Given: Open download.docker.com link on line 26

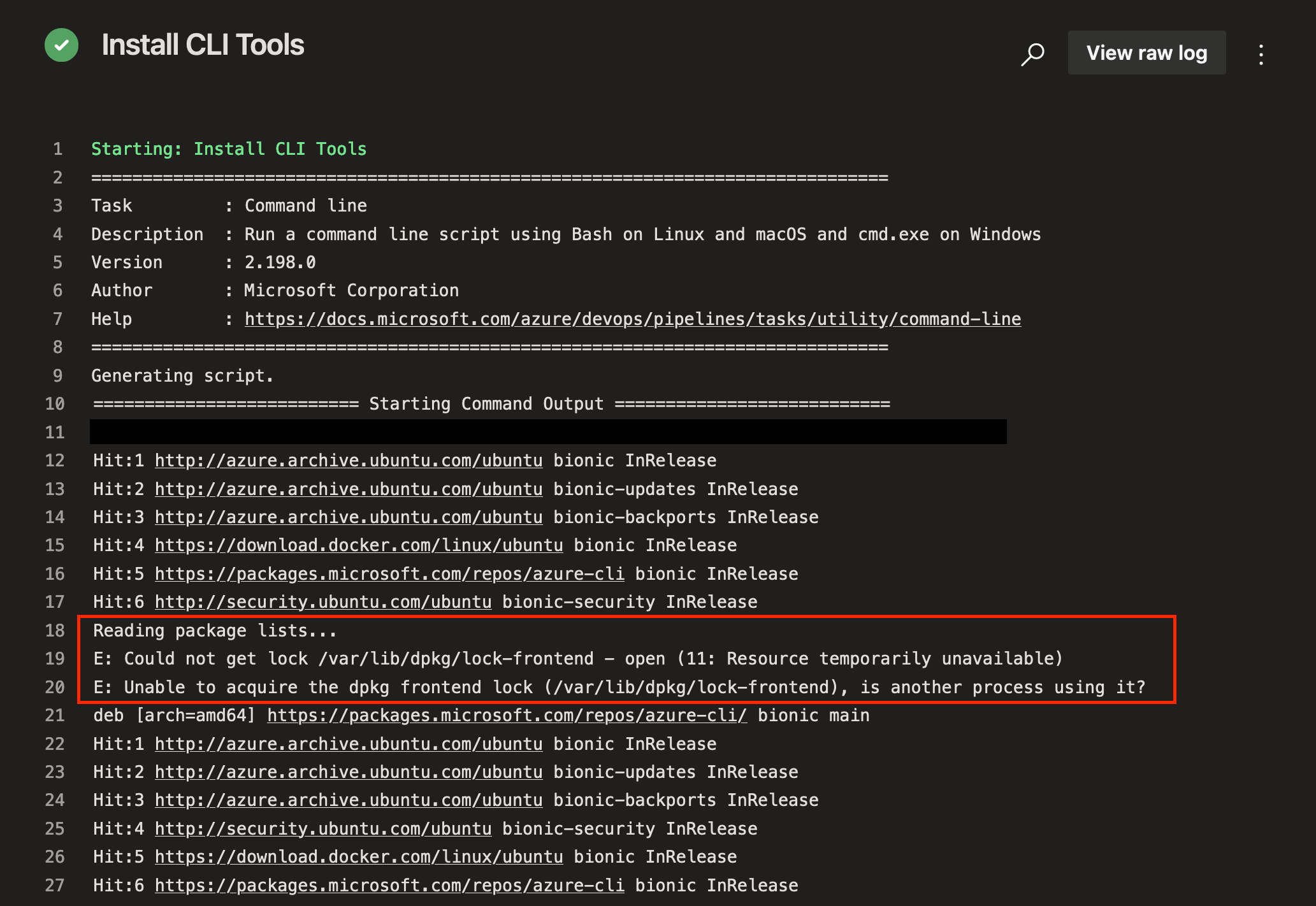Looking at the screenshot, I should coord(359,857).
